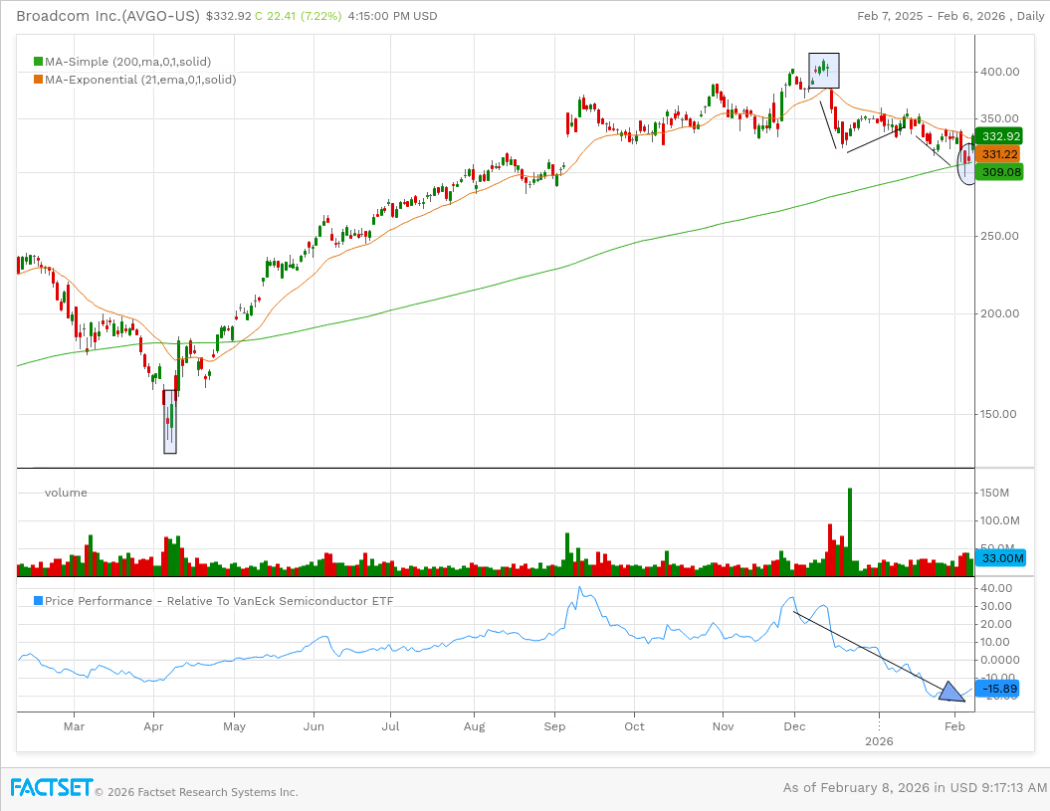The height and width of the screenshot is (811, 1050).
Task: Click the 2026 year label on time axis
Action: click(x=879, y=741)
